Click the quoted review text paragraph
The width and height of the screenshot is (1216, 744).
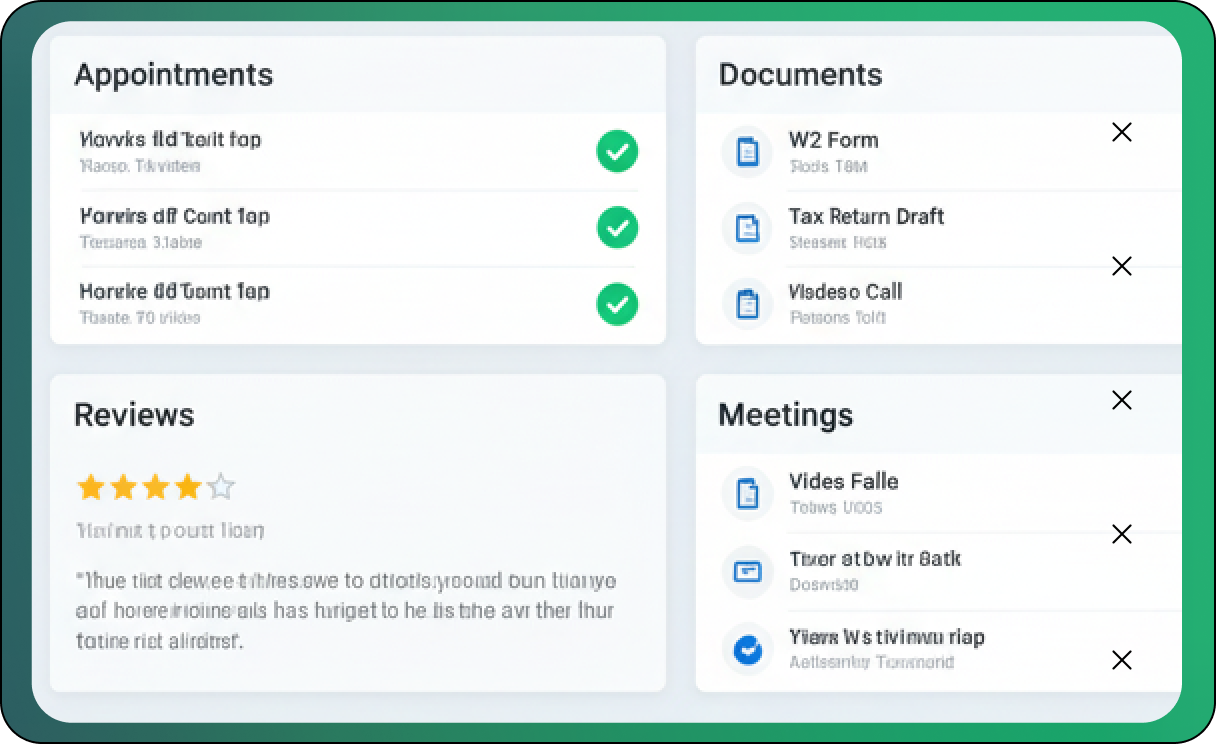[x=345, y=610]
